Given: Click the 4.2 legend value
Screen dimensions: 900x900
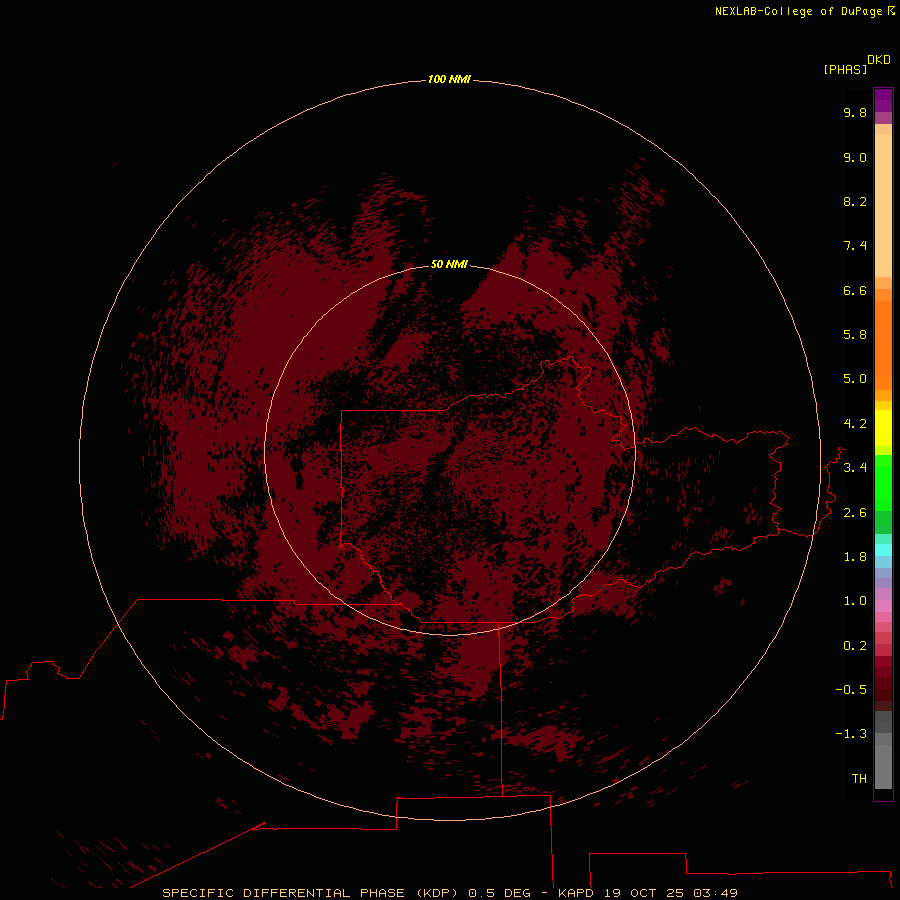Looking at the screenshot, I should [855, 424].
